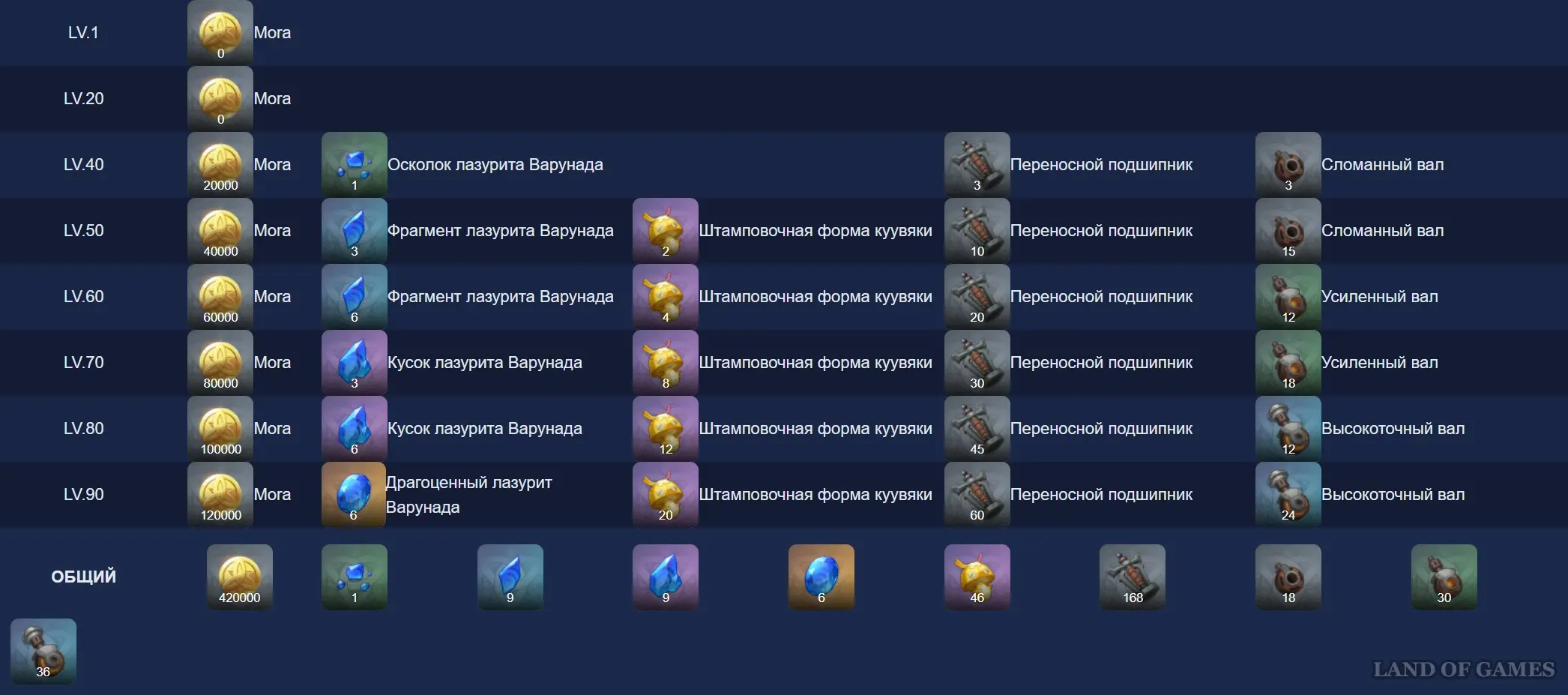Click the total 46 kuuvahki mold icon

tap(977, 577)
